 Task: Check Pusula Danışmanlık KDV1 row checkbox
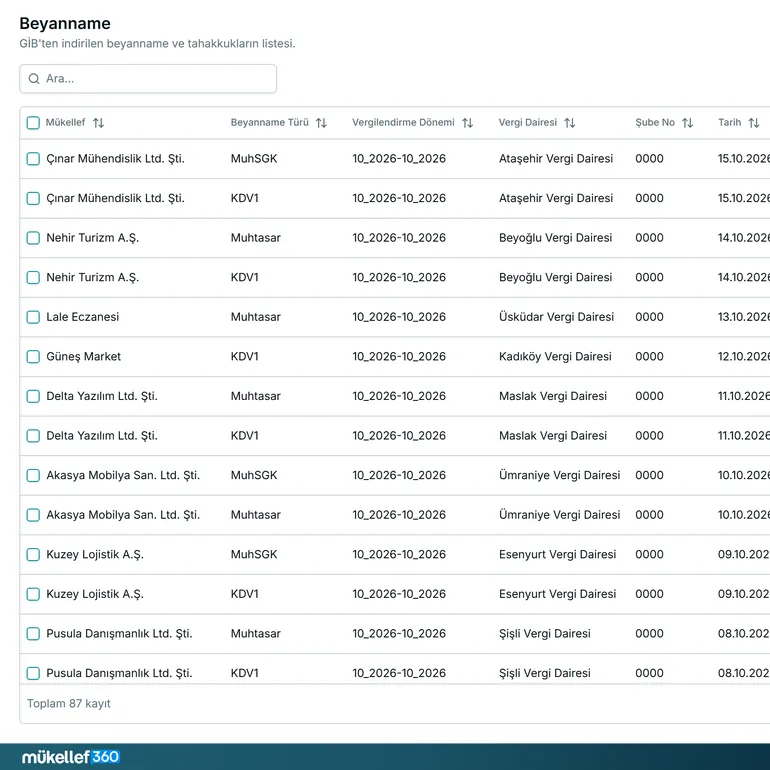[x=33, y=673]
